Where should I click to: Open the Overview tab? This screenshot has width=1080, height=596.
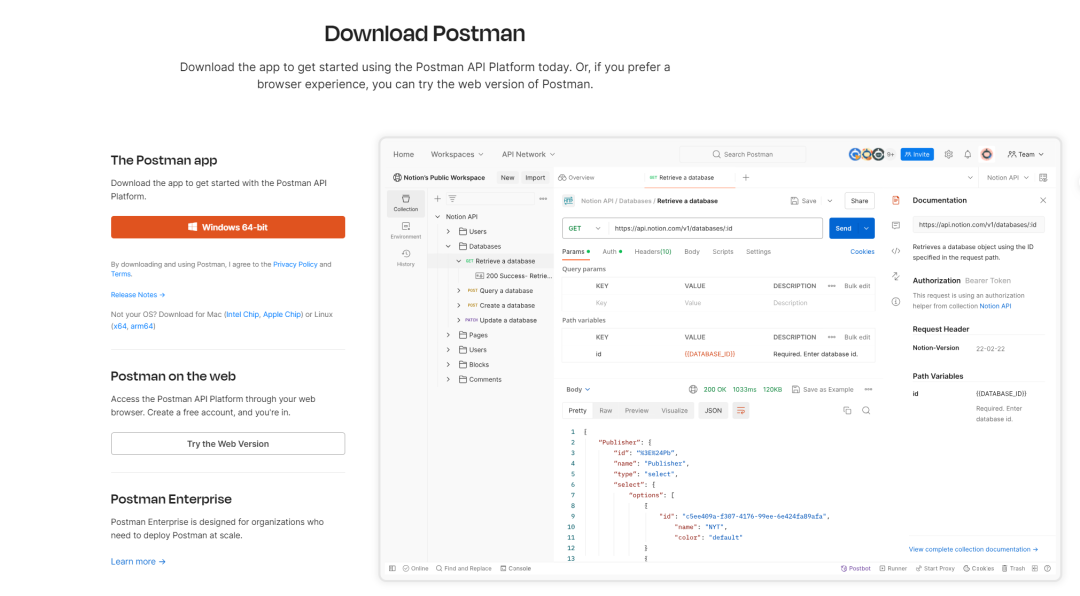pos(577,178)
